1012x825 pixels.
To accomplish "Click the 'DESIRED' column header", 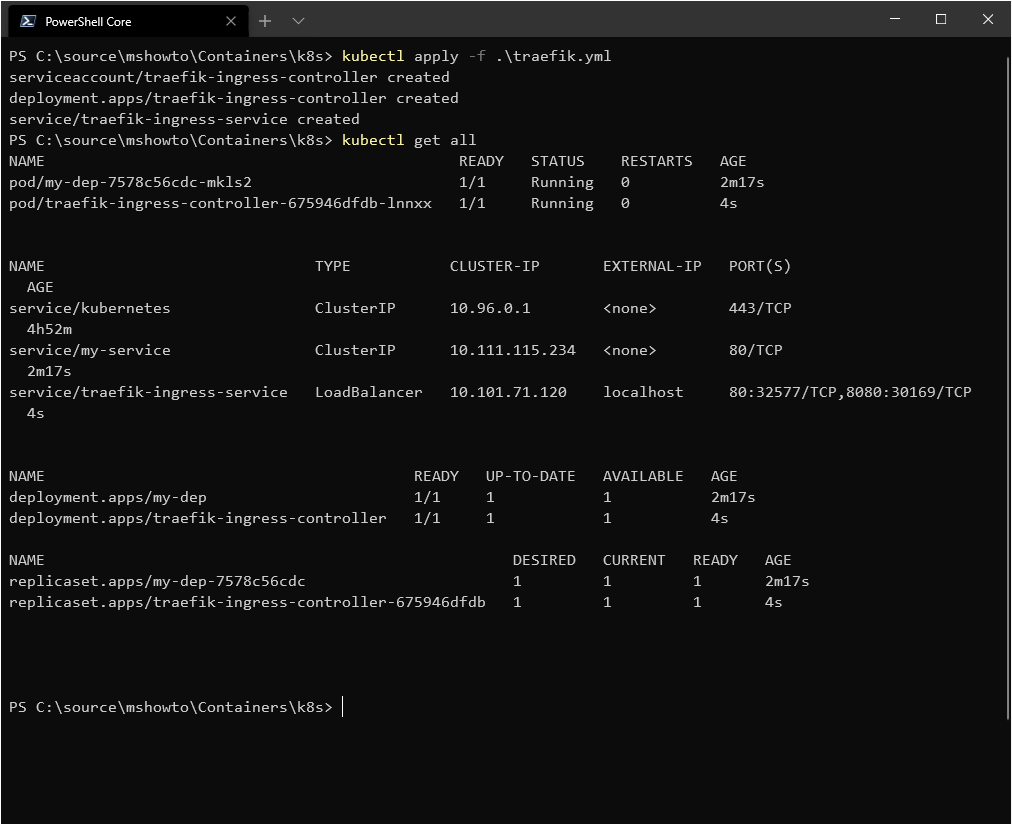I will pos(544,560).
